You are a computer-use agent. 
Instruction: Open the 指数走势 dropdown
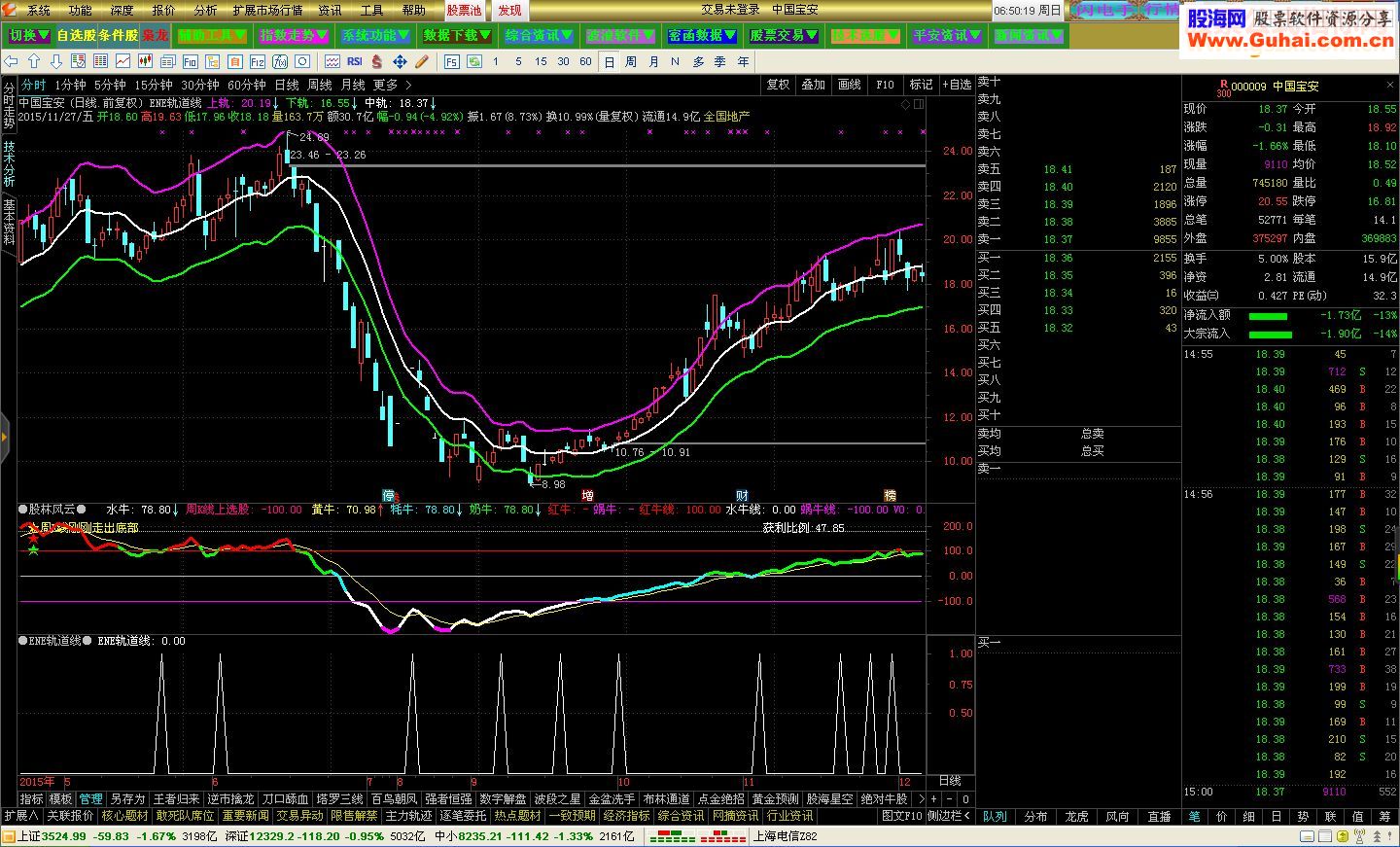click(x=294, y=36)
